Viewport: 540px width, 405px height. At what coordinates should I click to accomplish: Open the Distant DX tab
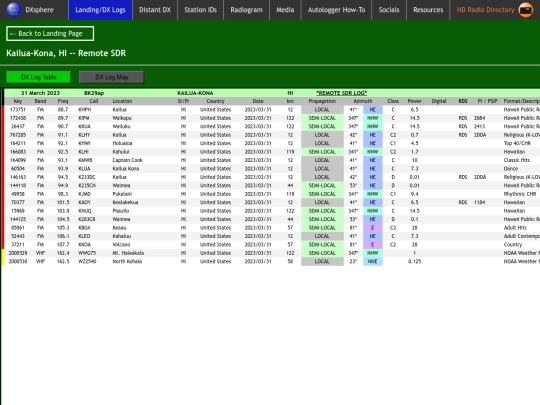pyautogui.click(x=155, y=10)
